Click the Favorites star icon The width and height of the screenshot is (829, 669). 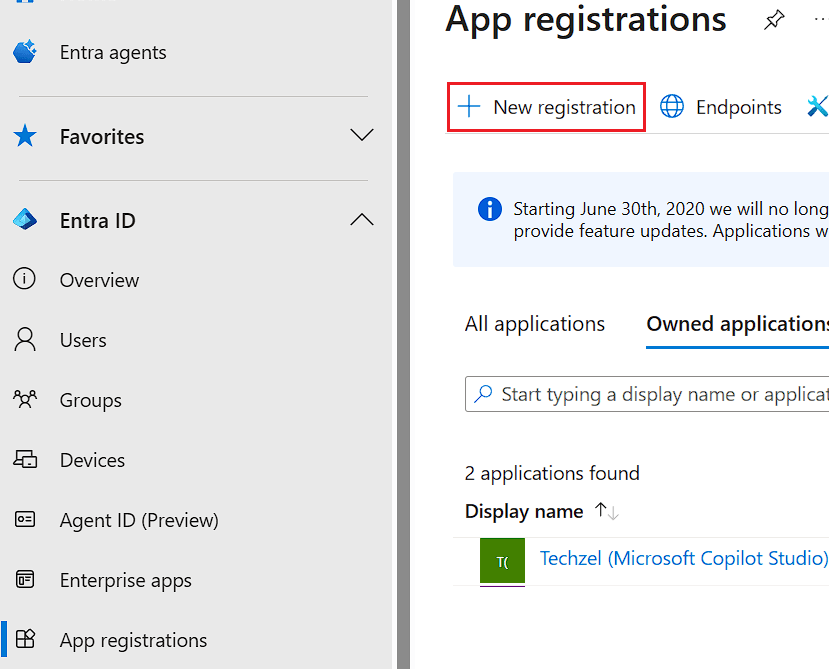click(25, 136)
